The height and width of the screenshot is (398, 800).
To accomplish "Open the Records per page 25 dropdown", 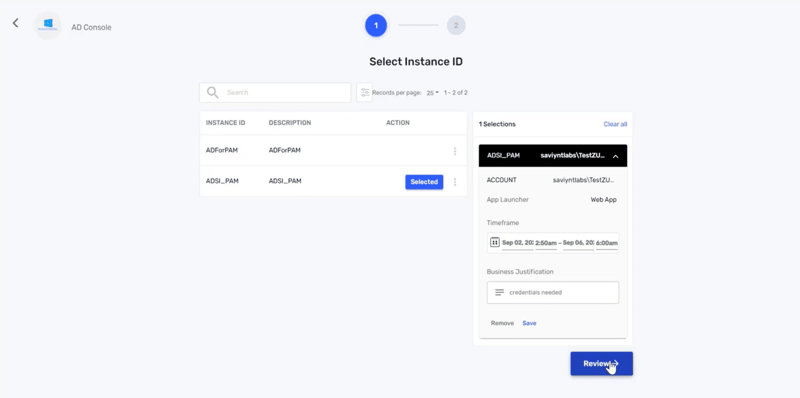I will point(433,93).
